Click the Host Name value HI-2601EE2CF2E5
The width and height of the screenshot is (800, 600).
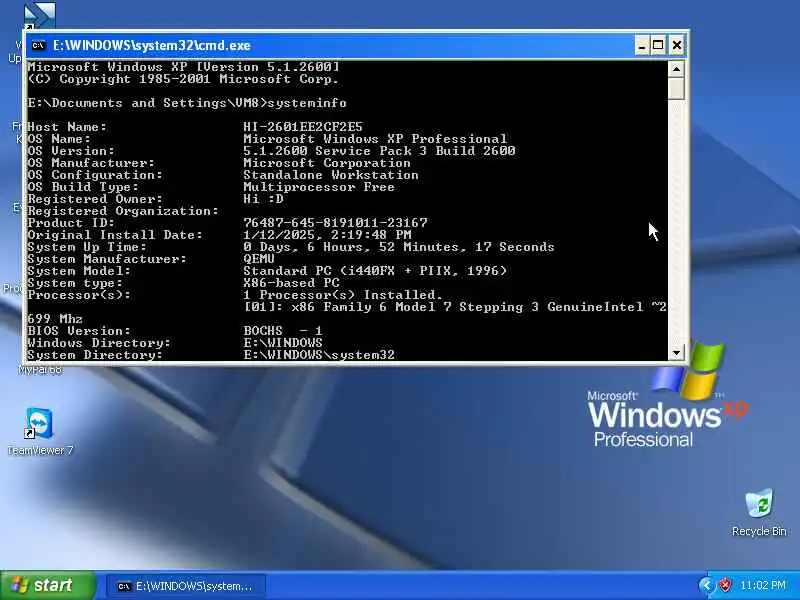point(303,127)
